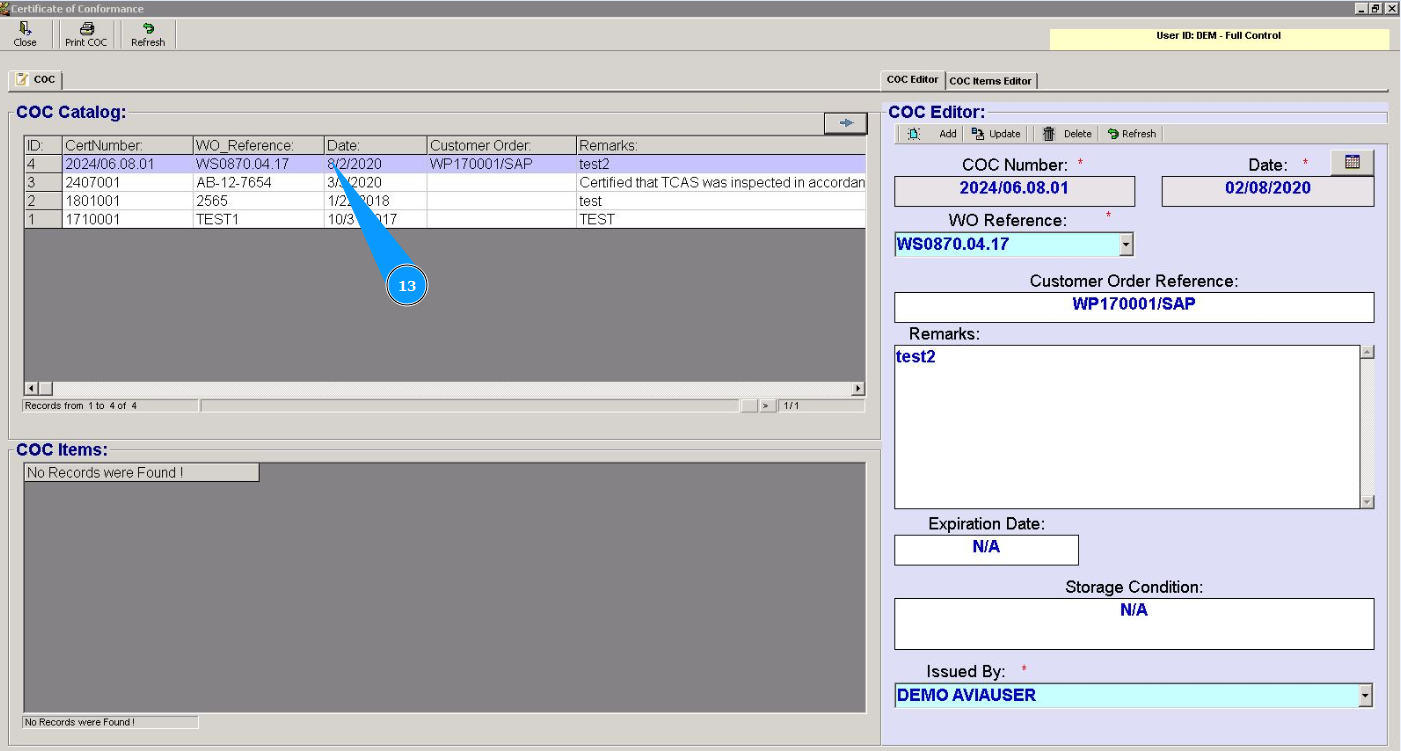
Task: Click catalog cell TEST1
Action: coord(258,219)
